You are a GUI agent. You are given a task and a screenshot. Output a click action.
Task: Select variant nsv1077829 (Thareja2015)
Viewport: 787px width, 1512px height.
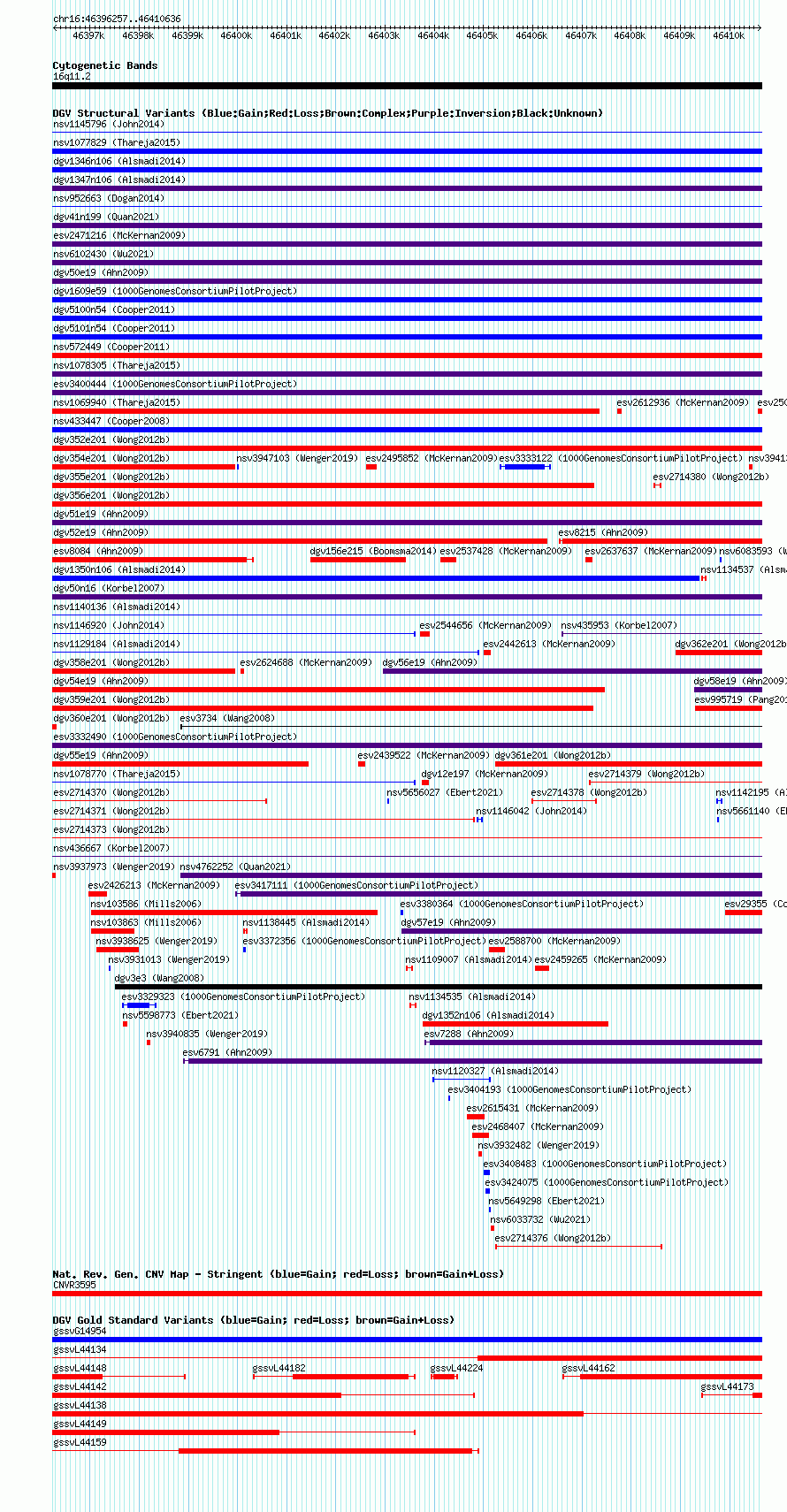pos(116,142)
